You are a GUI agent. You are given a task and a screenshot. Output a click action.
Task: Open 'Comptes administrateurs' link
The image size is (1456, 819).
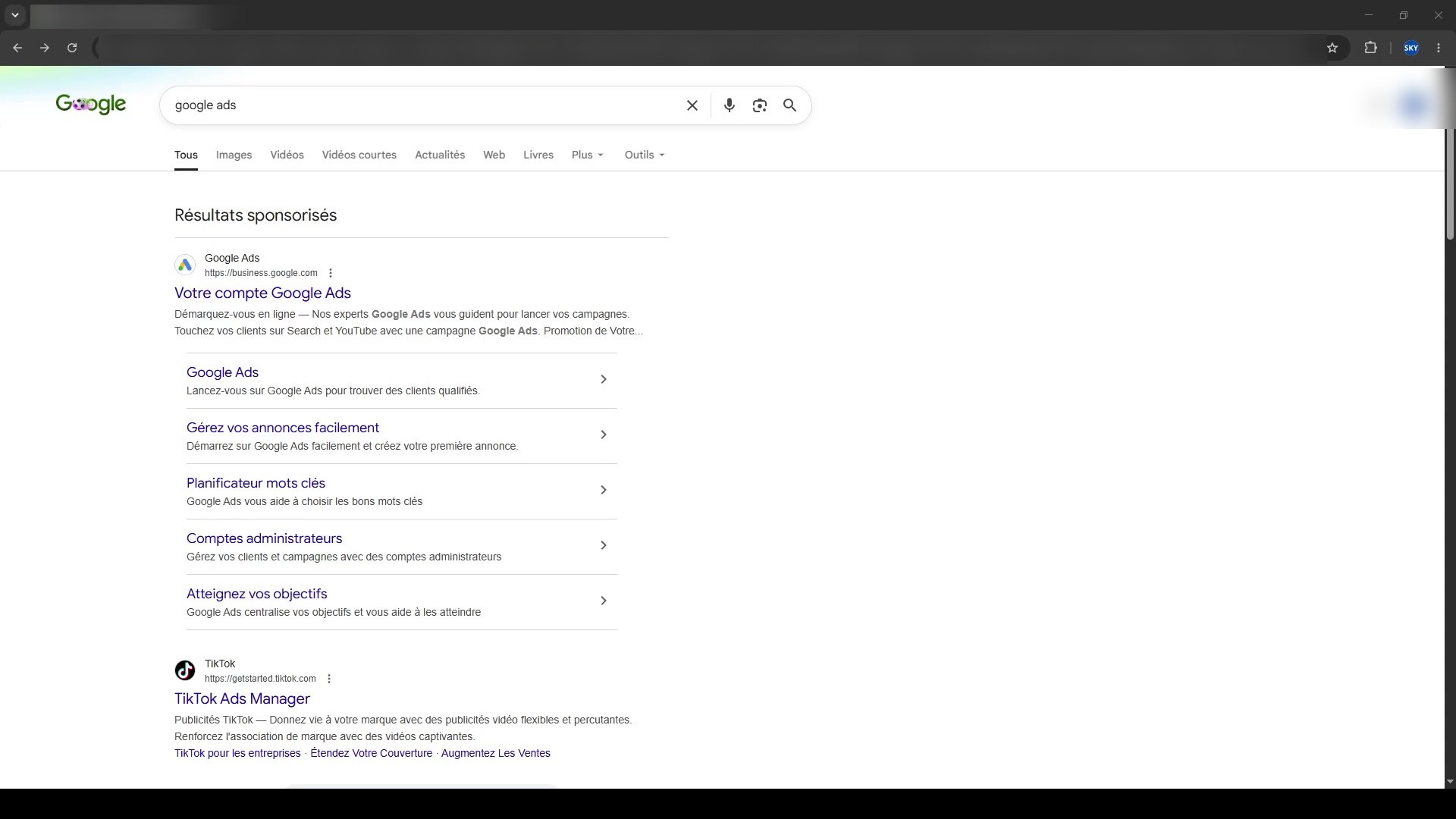264,538
